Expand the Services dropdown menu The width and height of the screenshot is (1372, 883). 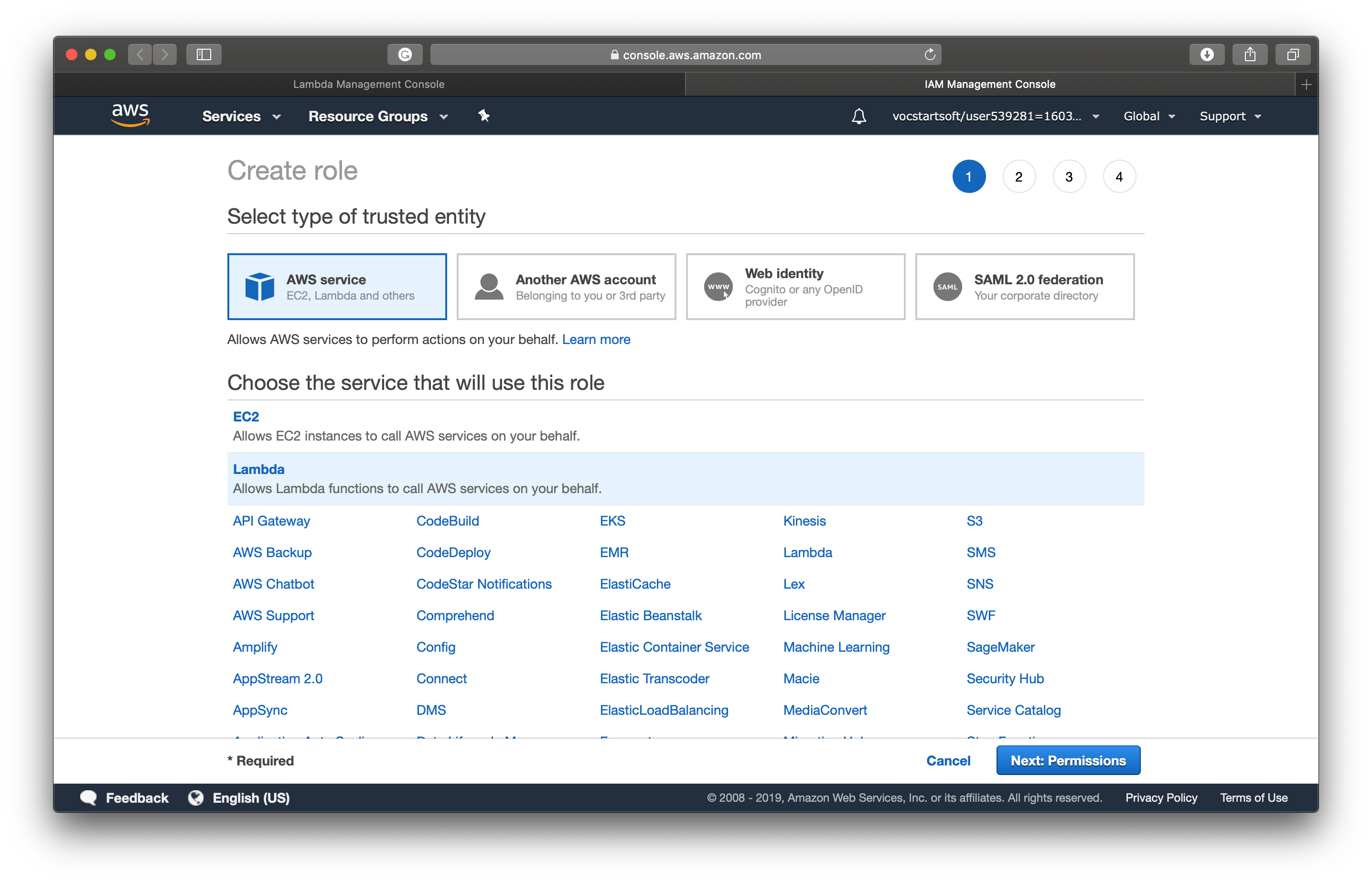(x=241, y=117)
